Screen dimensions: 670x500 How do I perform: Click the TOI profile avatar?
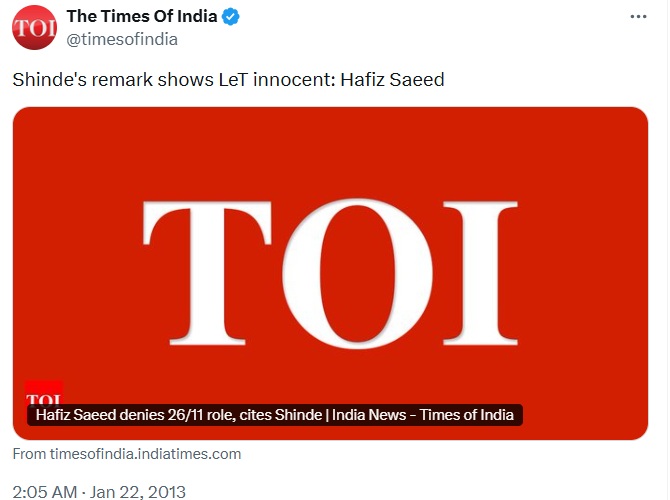34,27
